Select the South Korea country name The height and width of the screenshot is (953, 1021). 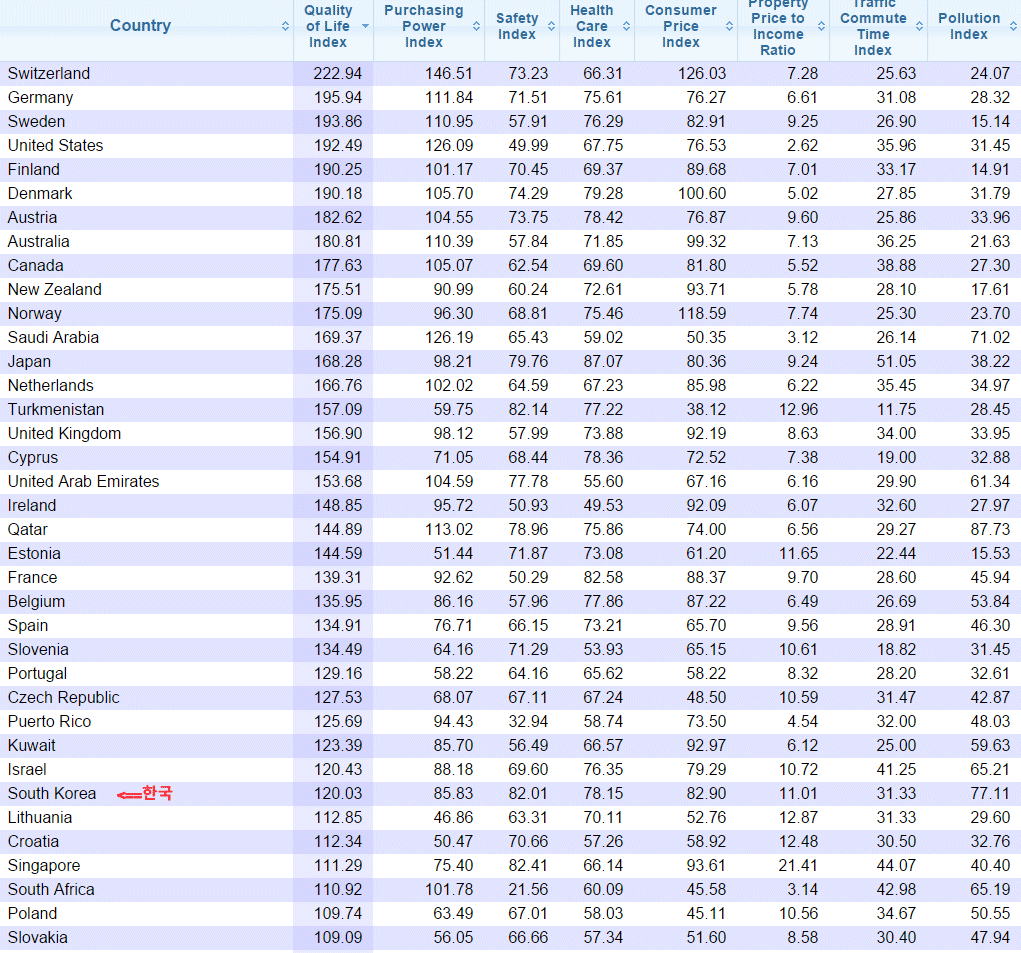click(52, 794)
